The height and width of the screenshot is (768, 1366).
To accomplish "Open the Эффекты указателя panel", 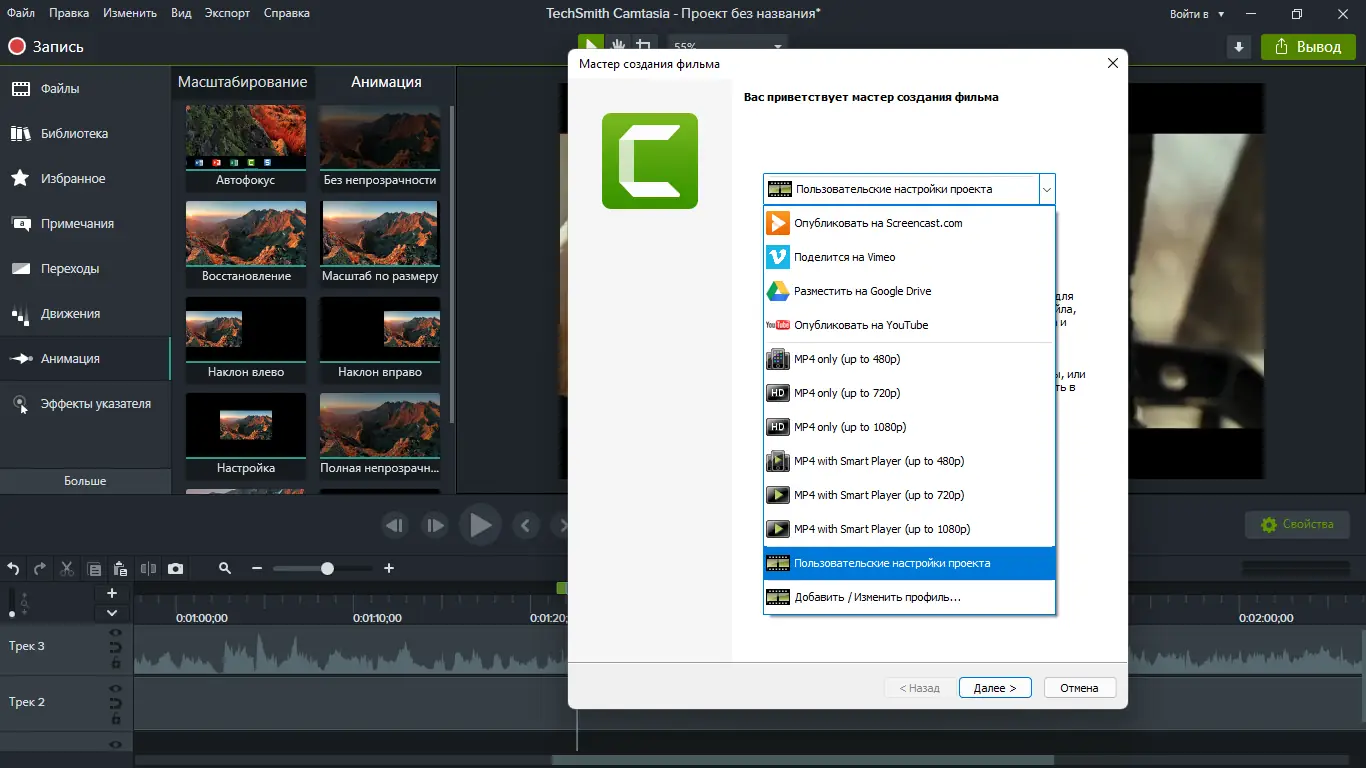I will (x=85, y=404).
